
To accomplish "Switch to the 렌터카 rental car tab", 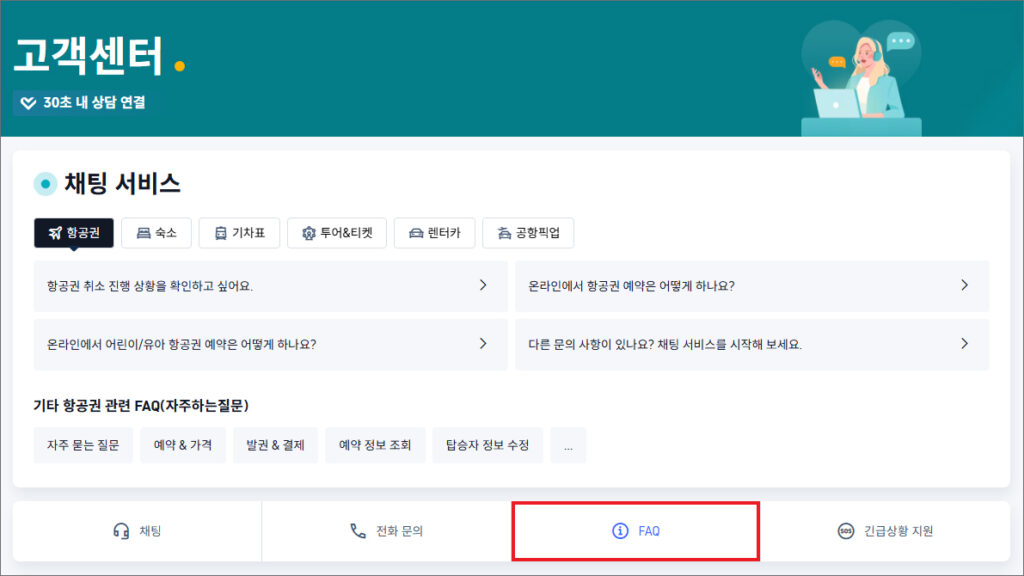I will coord(434,232).
